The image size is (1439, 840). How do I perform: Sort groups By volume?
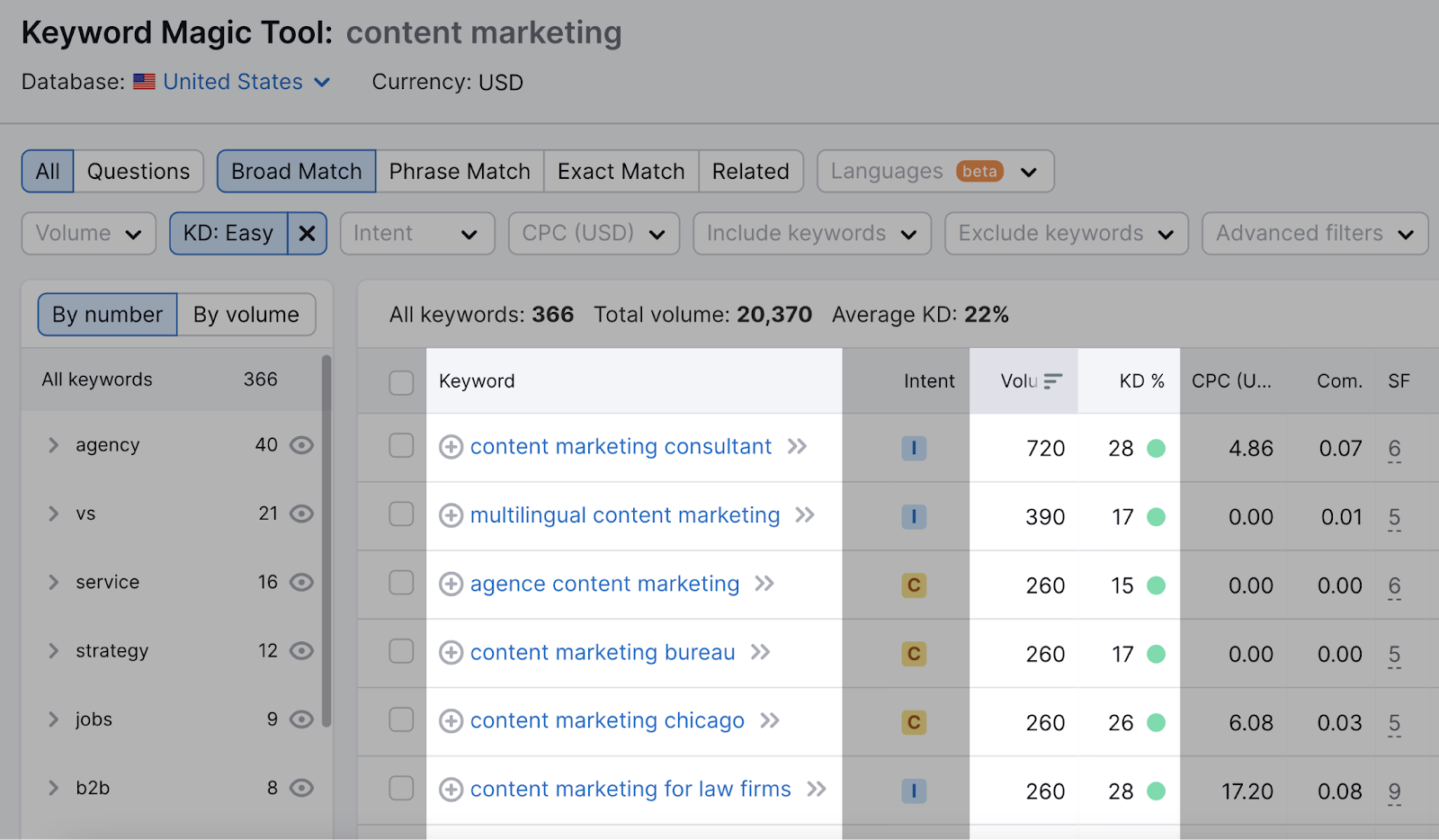[246, 315]
